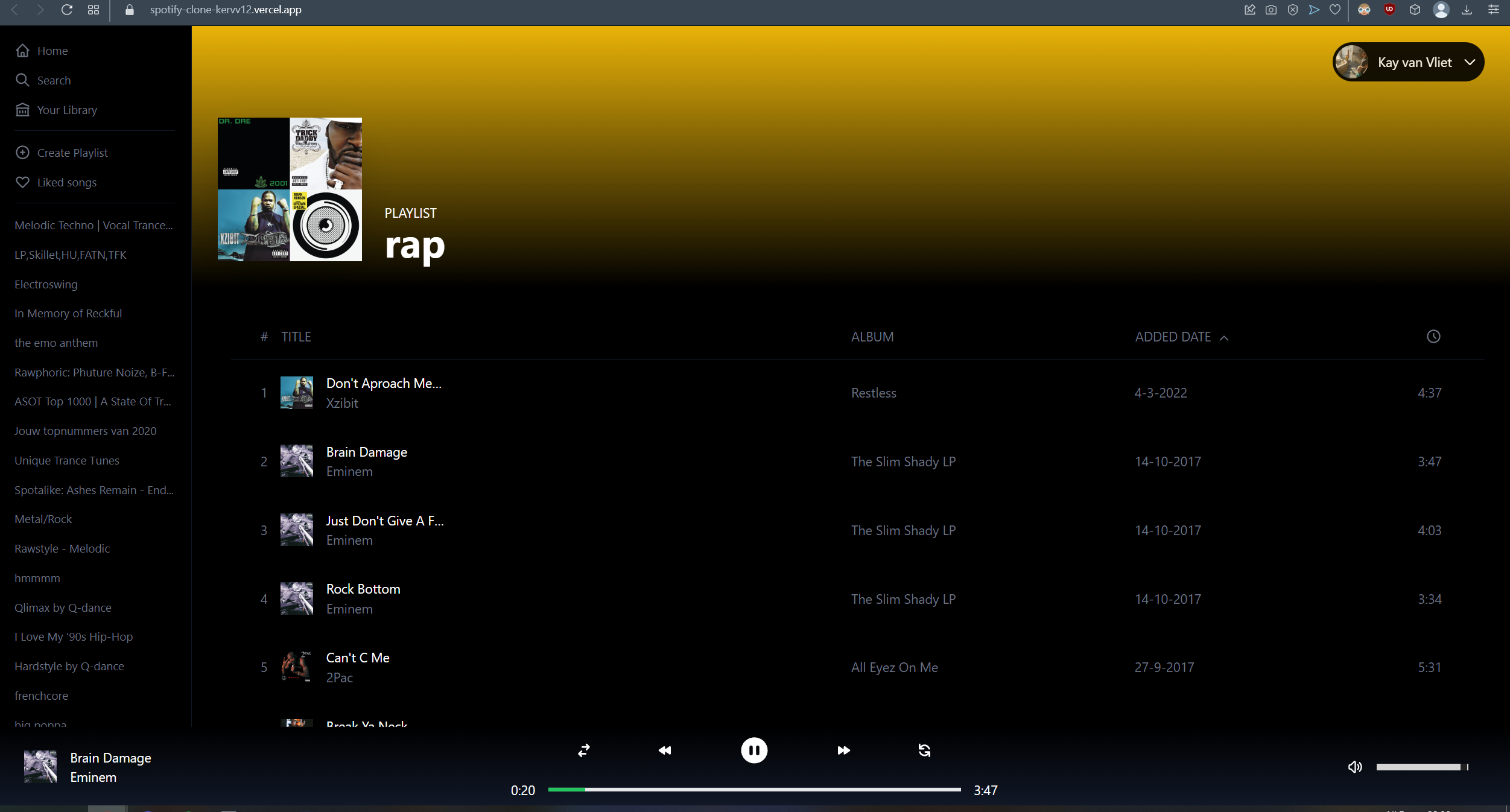Open the Home page from the sidebar
The width and height of the screenshot is (1510, 812).
52,51
